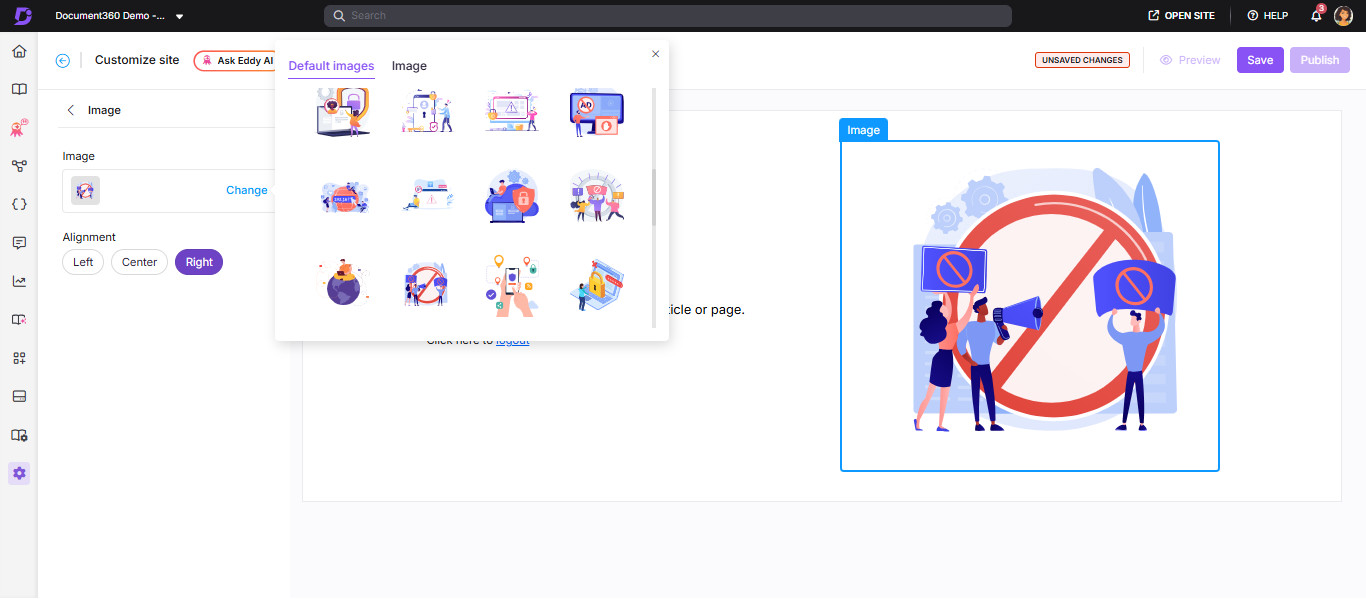Select the large prohibition illustration on canvas
Screen dimensions: 1366x599
click(1030, 306)
